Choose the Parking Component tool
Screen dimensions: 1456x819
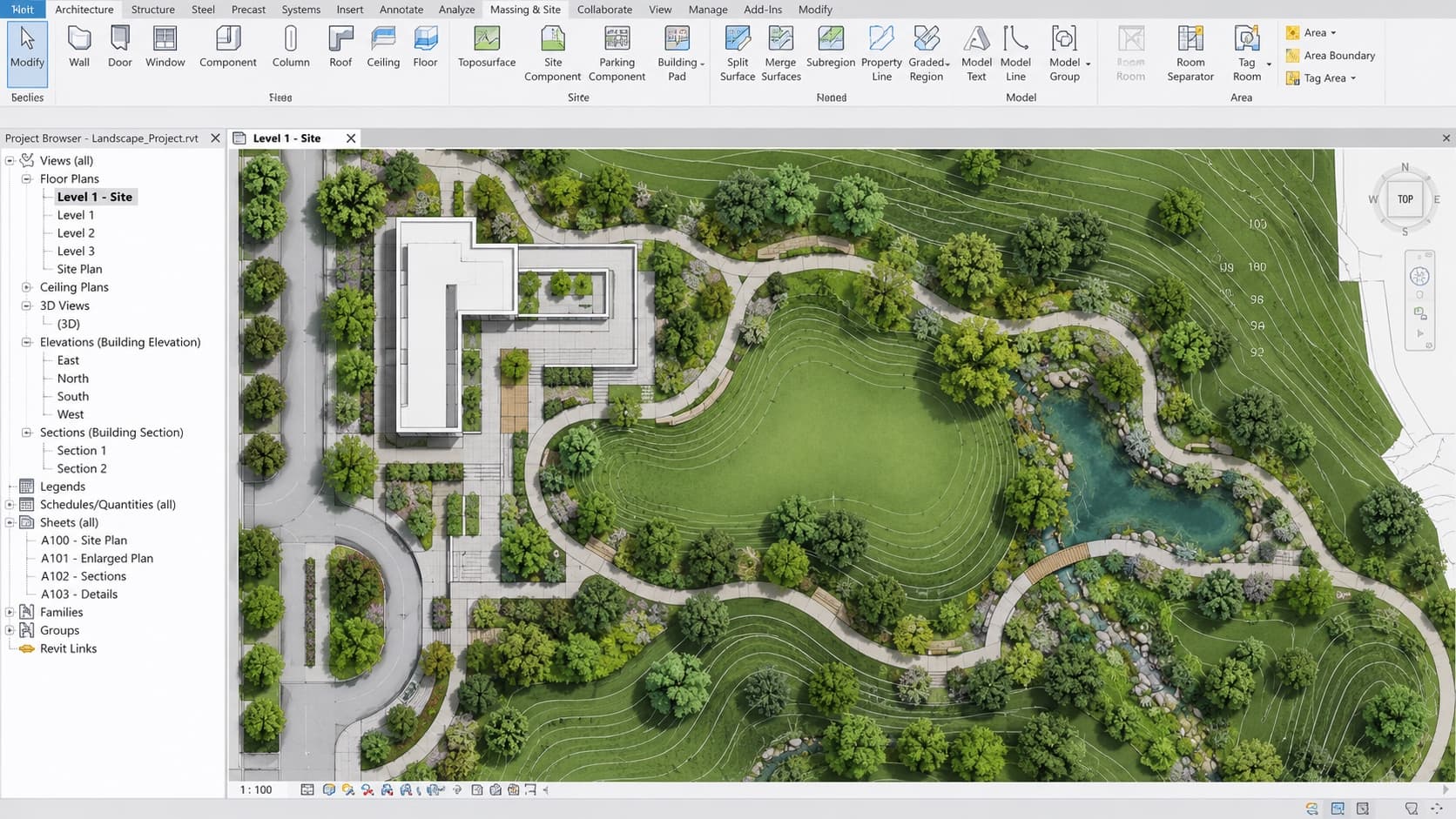click(x=617, y=54)
